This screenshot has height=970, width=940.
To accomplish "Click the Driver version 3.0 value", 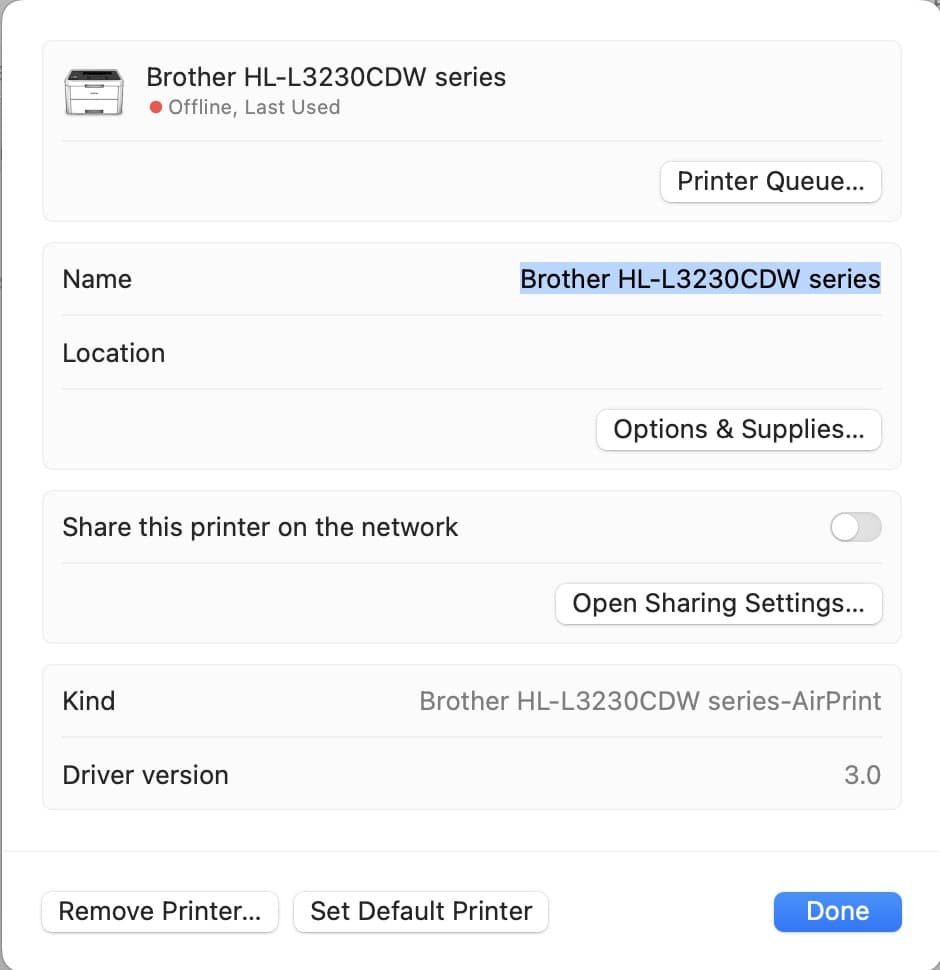I will point(862,775).
